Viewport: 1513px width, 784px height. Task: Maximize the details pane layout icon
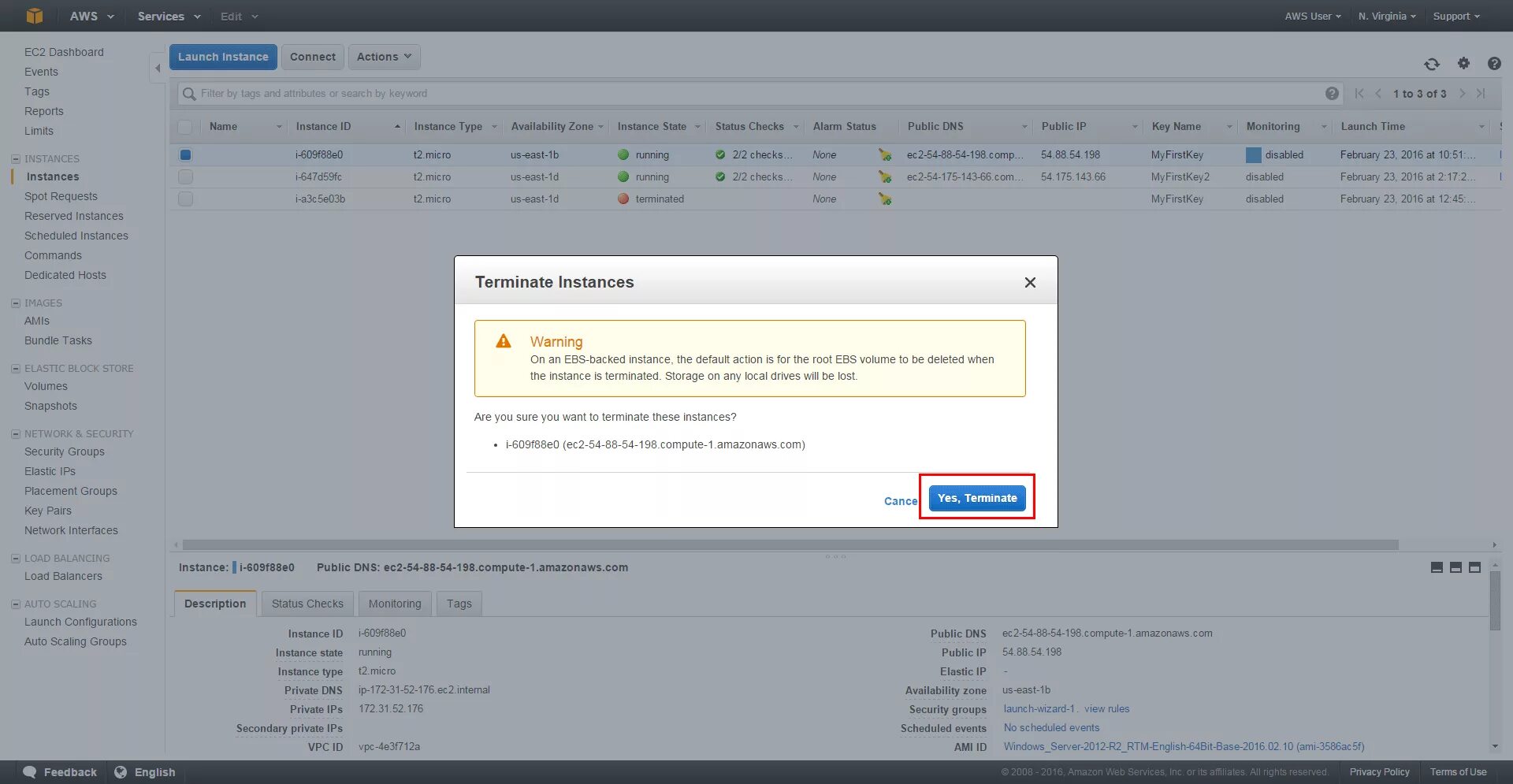click(1474, 567)
